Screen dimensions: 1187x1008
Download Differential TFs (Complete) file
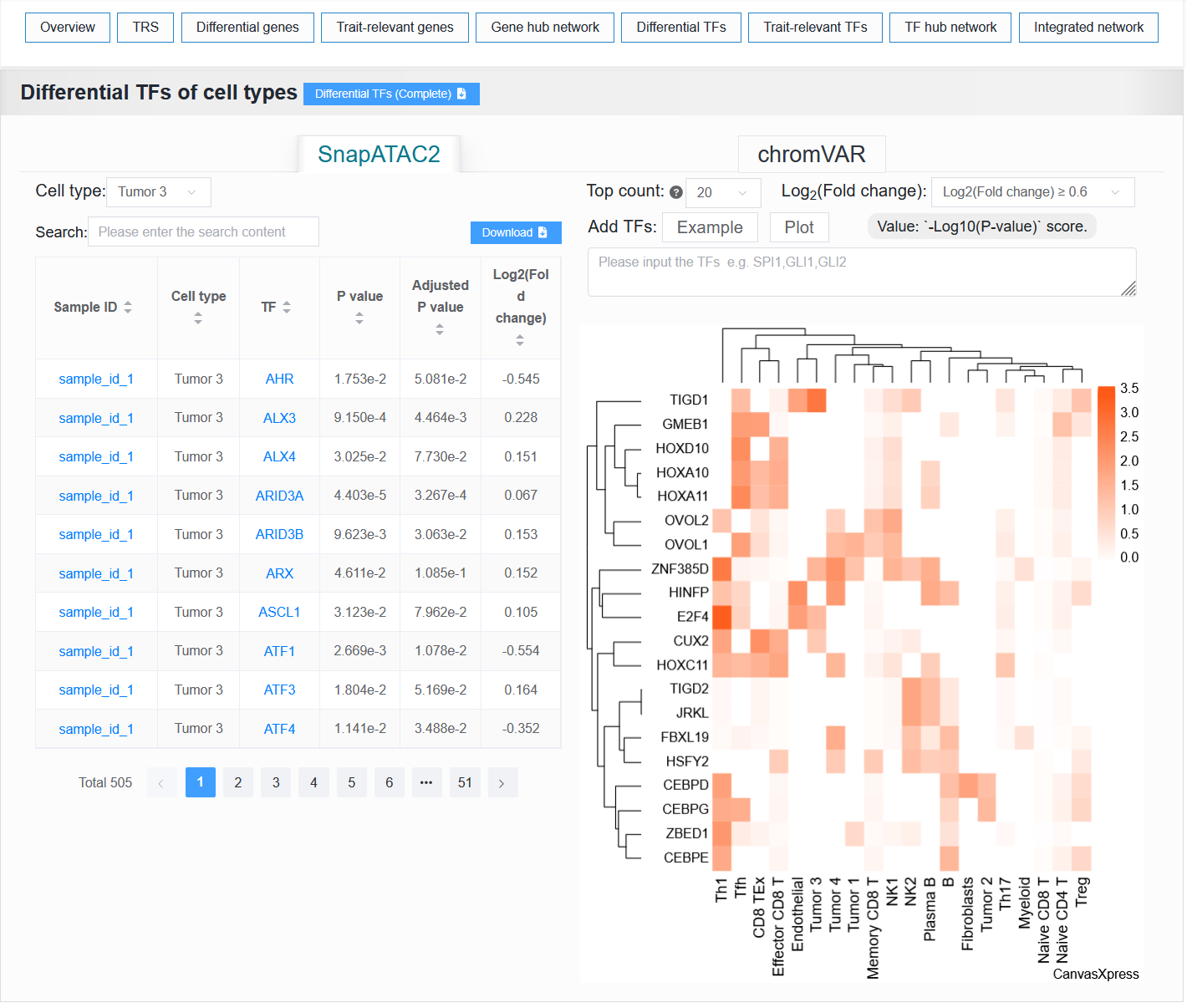(x=391, y=94)
